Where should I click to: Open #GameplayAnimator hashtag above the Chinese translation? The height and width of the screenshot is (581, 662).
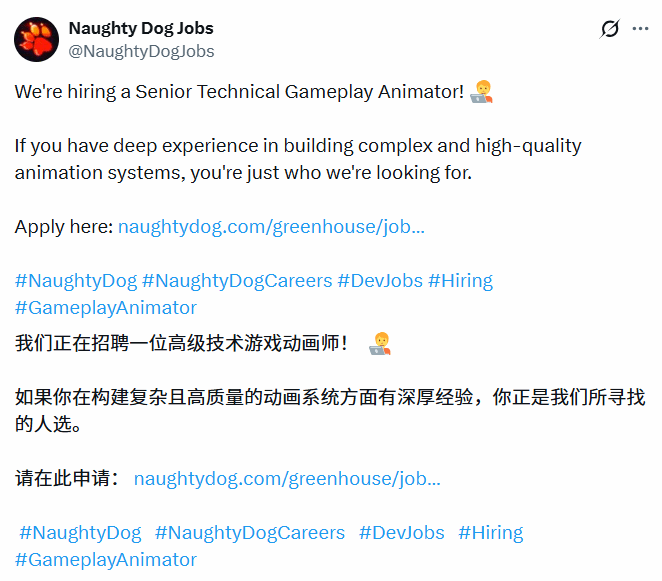(105, 307)
